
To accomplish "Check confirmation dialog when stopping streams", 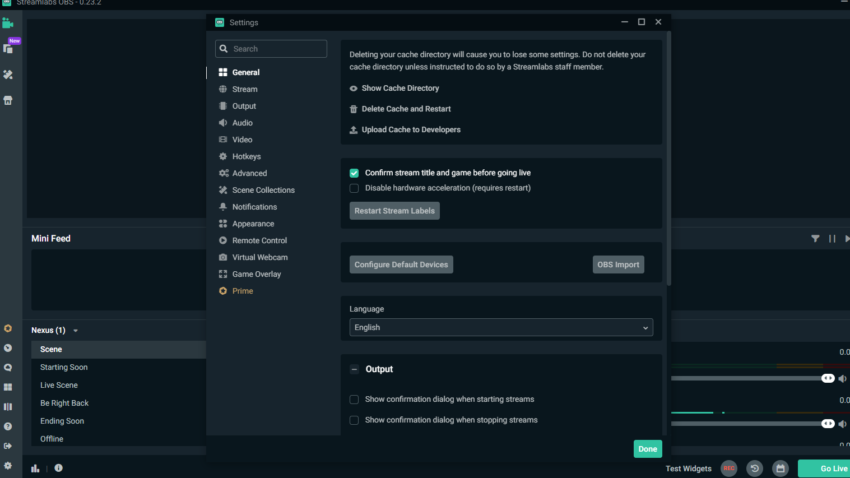I will pyautogui.click(x=354, y=420).
